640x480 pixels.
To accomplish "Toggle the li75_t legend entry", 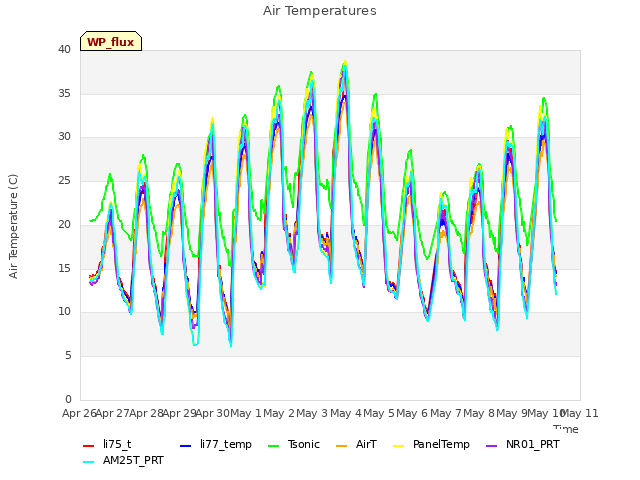I will tap(107, 444).
